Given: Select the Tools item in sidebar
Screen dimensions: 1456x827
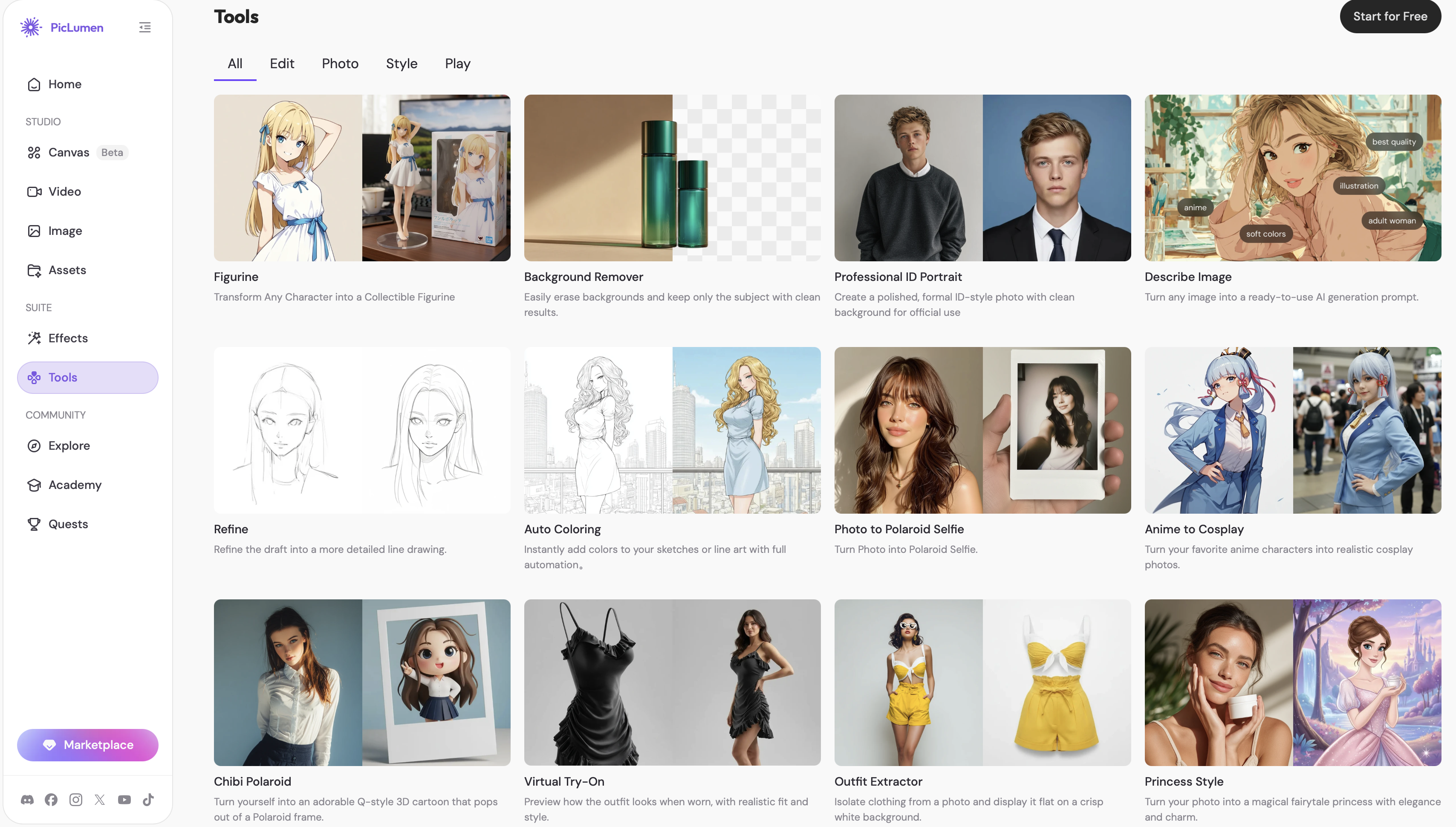Looking at the screenshot, I should [x=87, y=377].
